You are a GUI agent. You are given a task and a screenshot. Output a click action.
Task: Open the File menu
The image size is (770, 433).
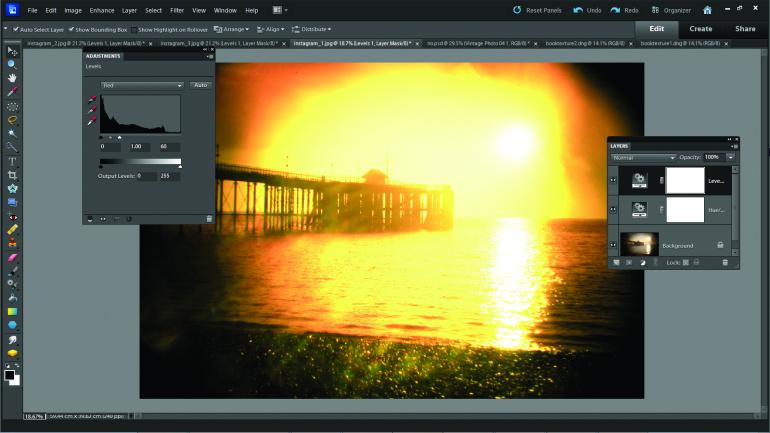pyautogui.click(x=32, y=10)
